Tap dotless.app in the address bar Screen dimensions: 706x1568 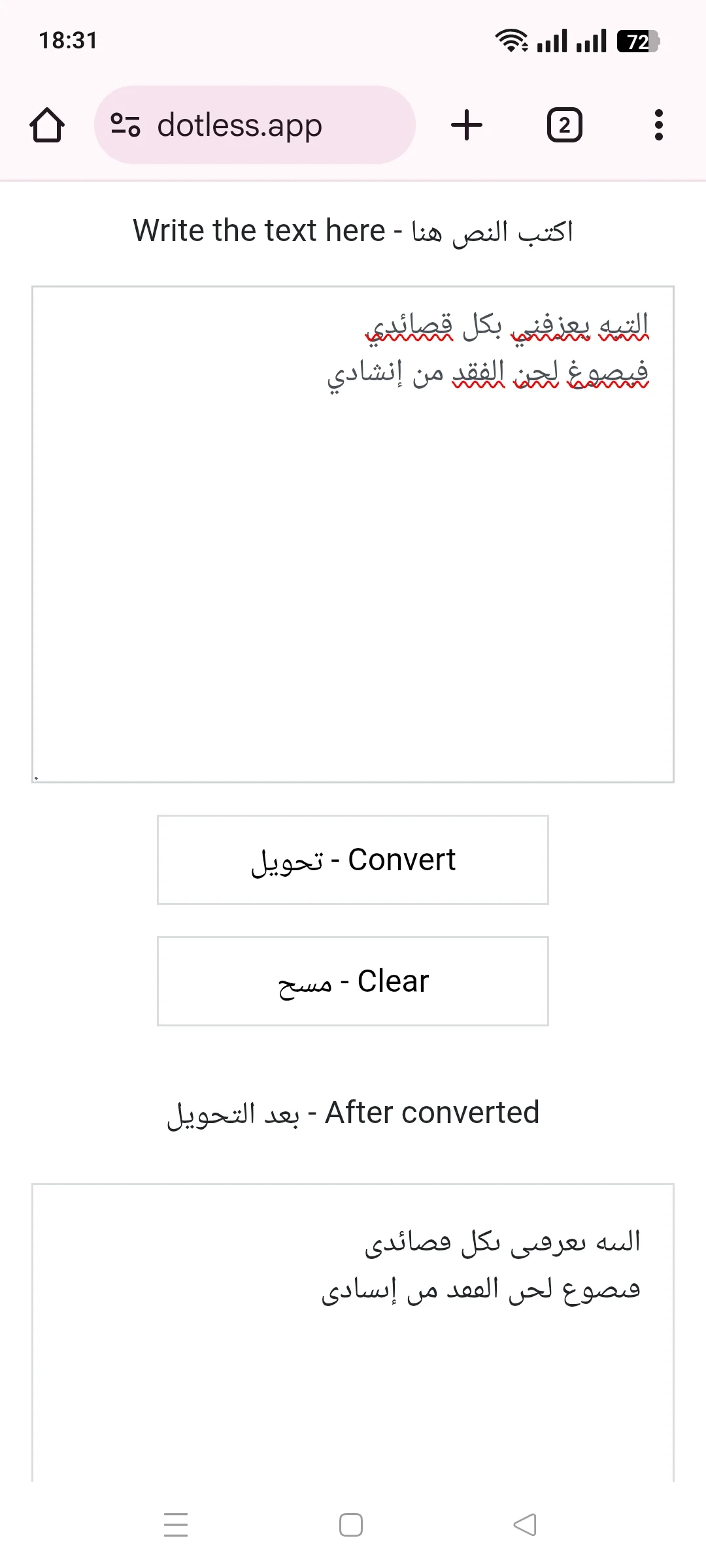coord(240,125)
